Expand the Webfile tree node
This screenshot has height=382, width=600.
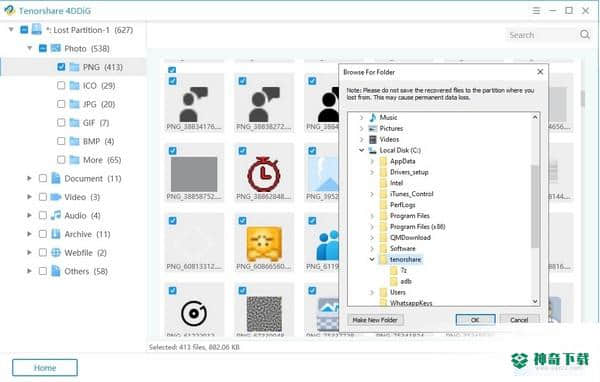pos(29,253)
